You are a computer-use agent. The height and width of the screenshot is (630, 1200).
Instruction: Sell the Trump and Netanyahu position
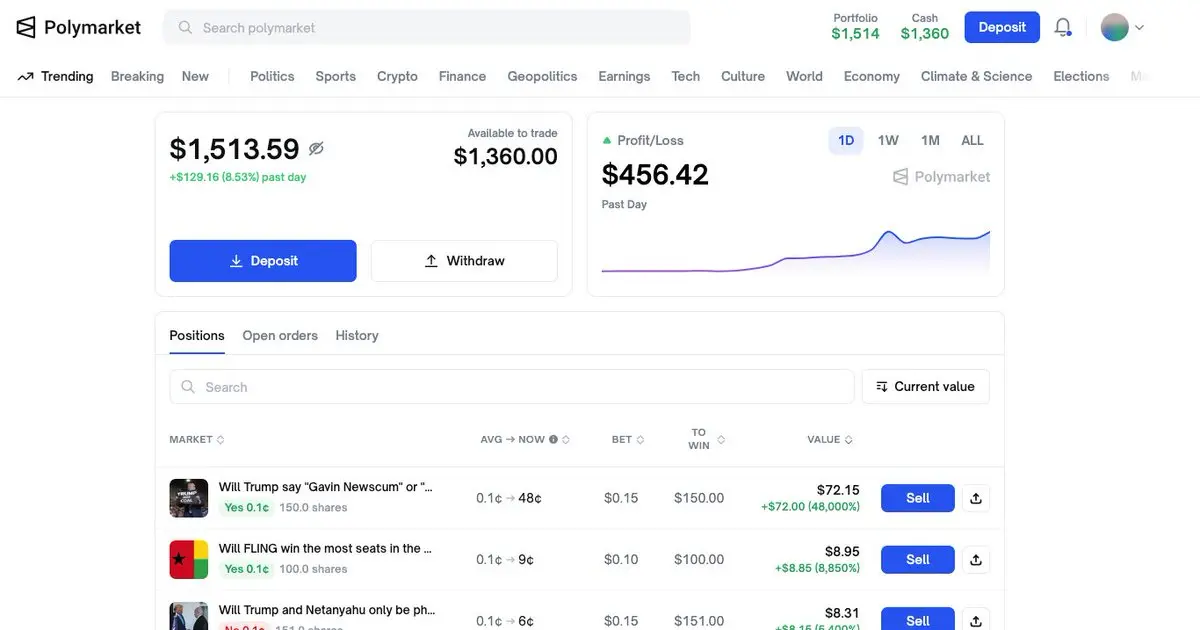point(918,619)
